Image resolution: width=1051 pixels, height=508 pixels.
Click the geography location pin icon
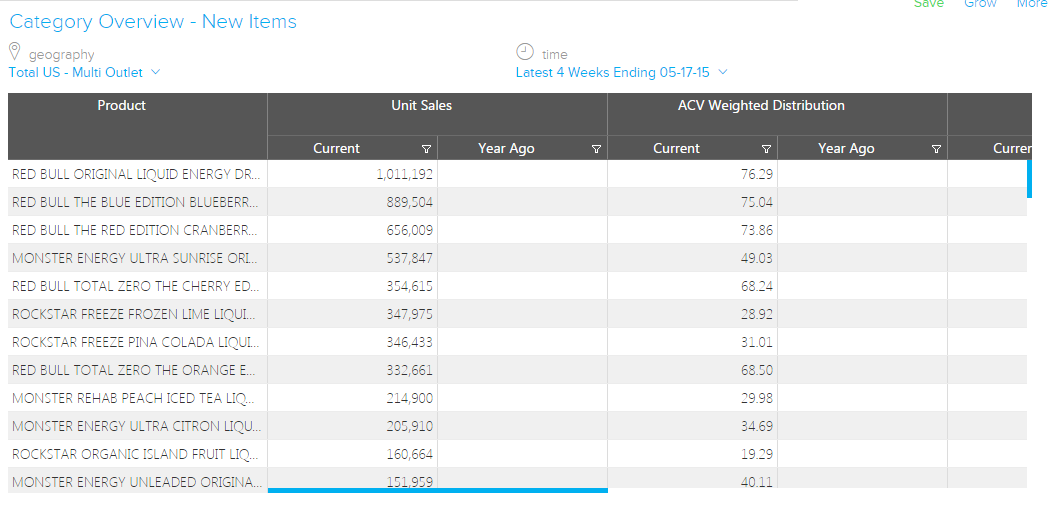pyautogui.click(x=15, y=52)
